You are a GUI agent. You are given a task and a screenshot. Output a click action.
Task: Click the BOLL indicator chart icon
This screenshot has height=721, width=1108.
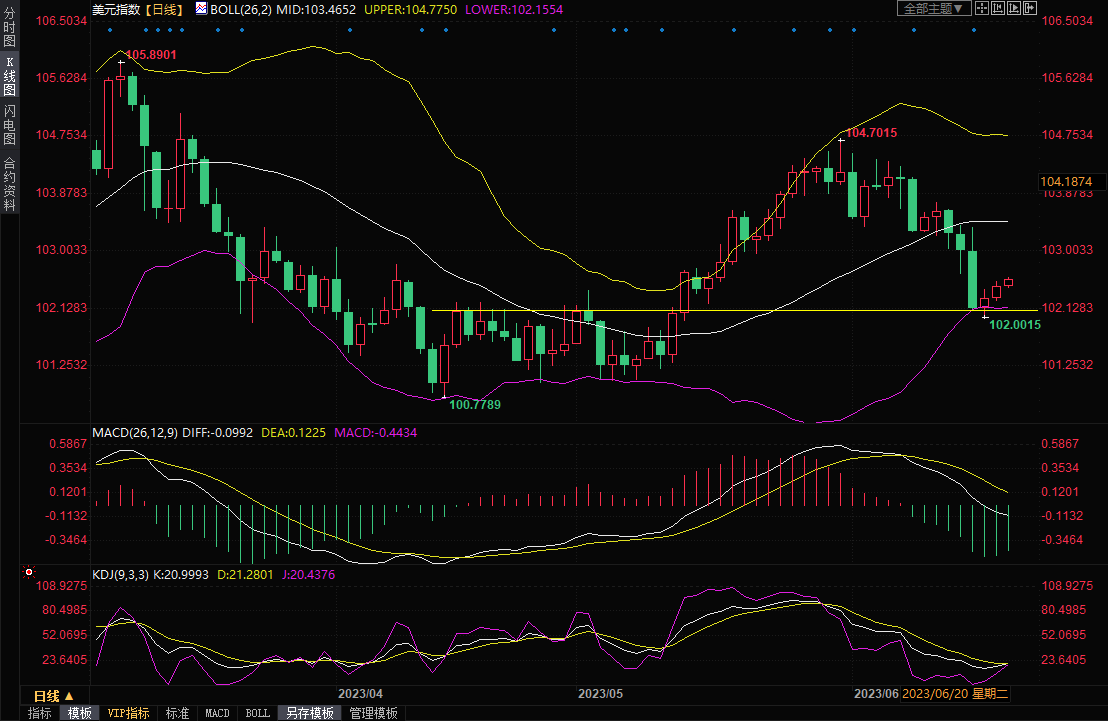[x=202, y=9]
